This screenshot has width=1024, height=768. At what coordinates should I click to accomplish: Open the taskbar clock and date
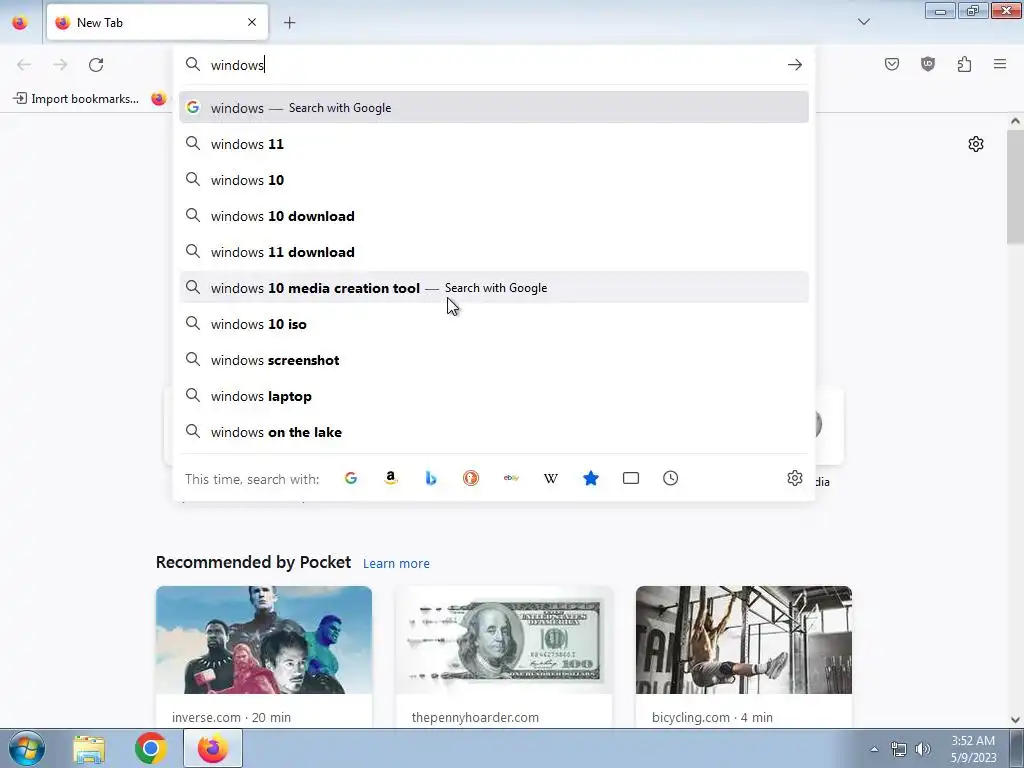pyautogui.click(x=973, y=749)
